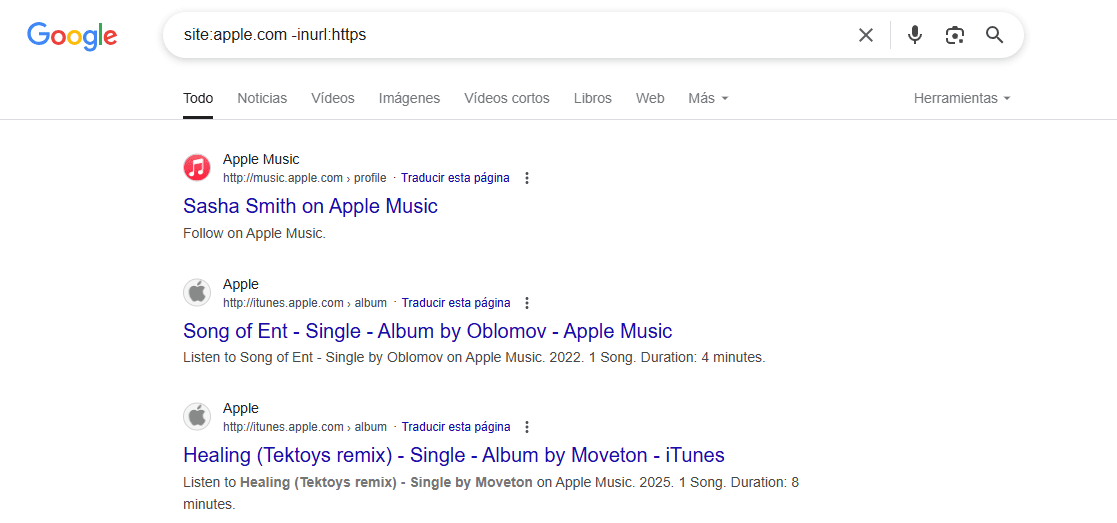This screenshot has width=1117, height=523.
Task: Open the Libros tab
Action: click(593, 98)
